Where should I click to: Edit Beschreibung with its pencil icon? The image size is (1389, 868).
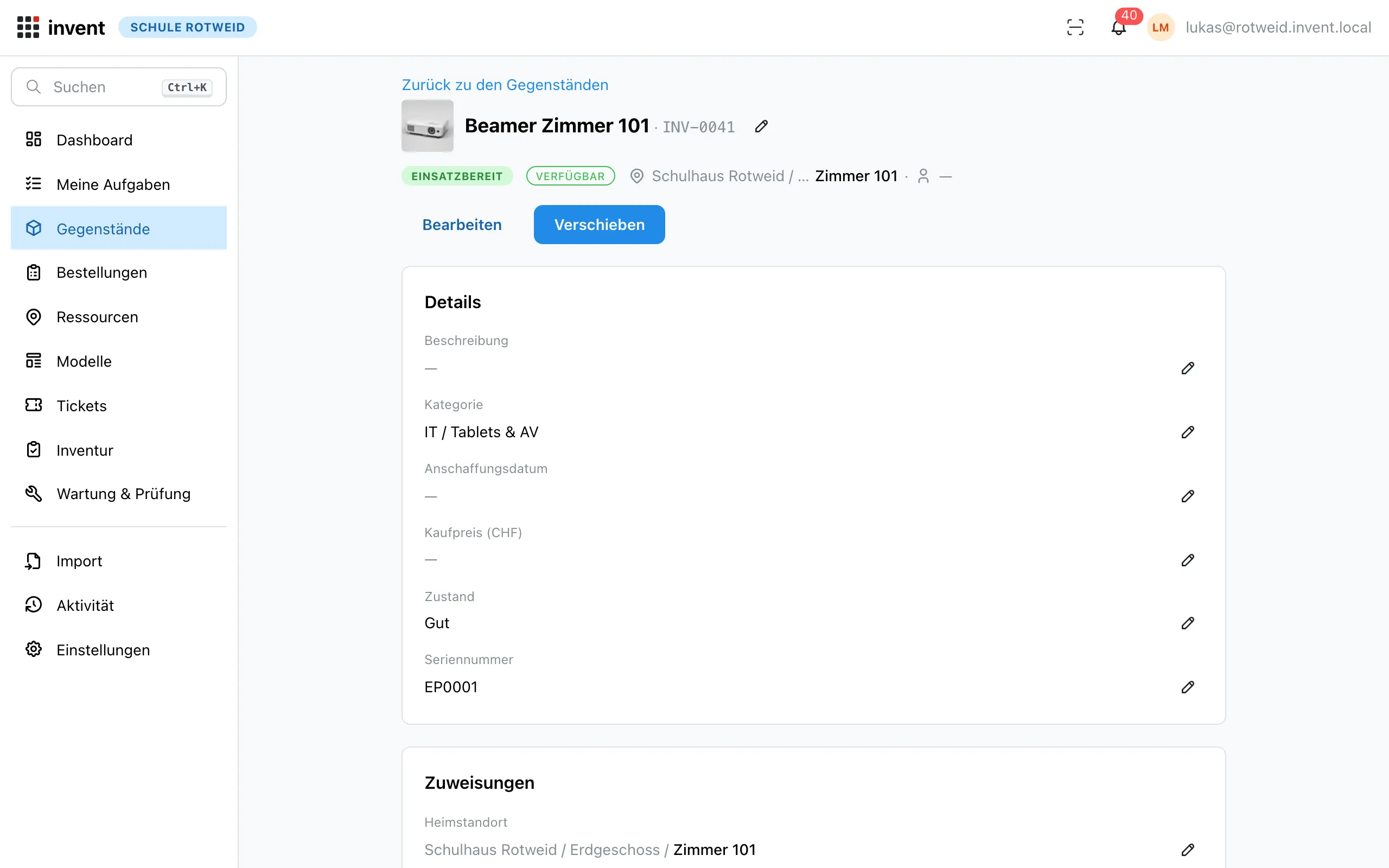point(1188,368)
